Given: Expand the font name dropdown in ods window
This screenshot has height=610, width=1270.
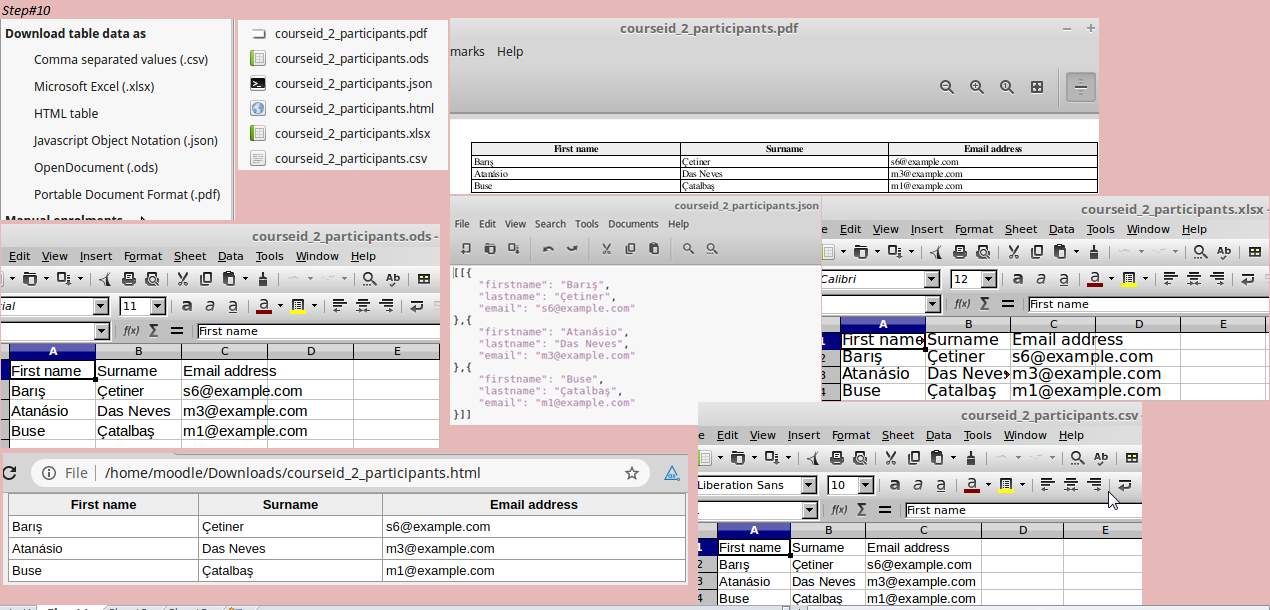Looking at the screenshot, I should pyautogui.click(x=100, y=306).
